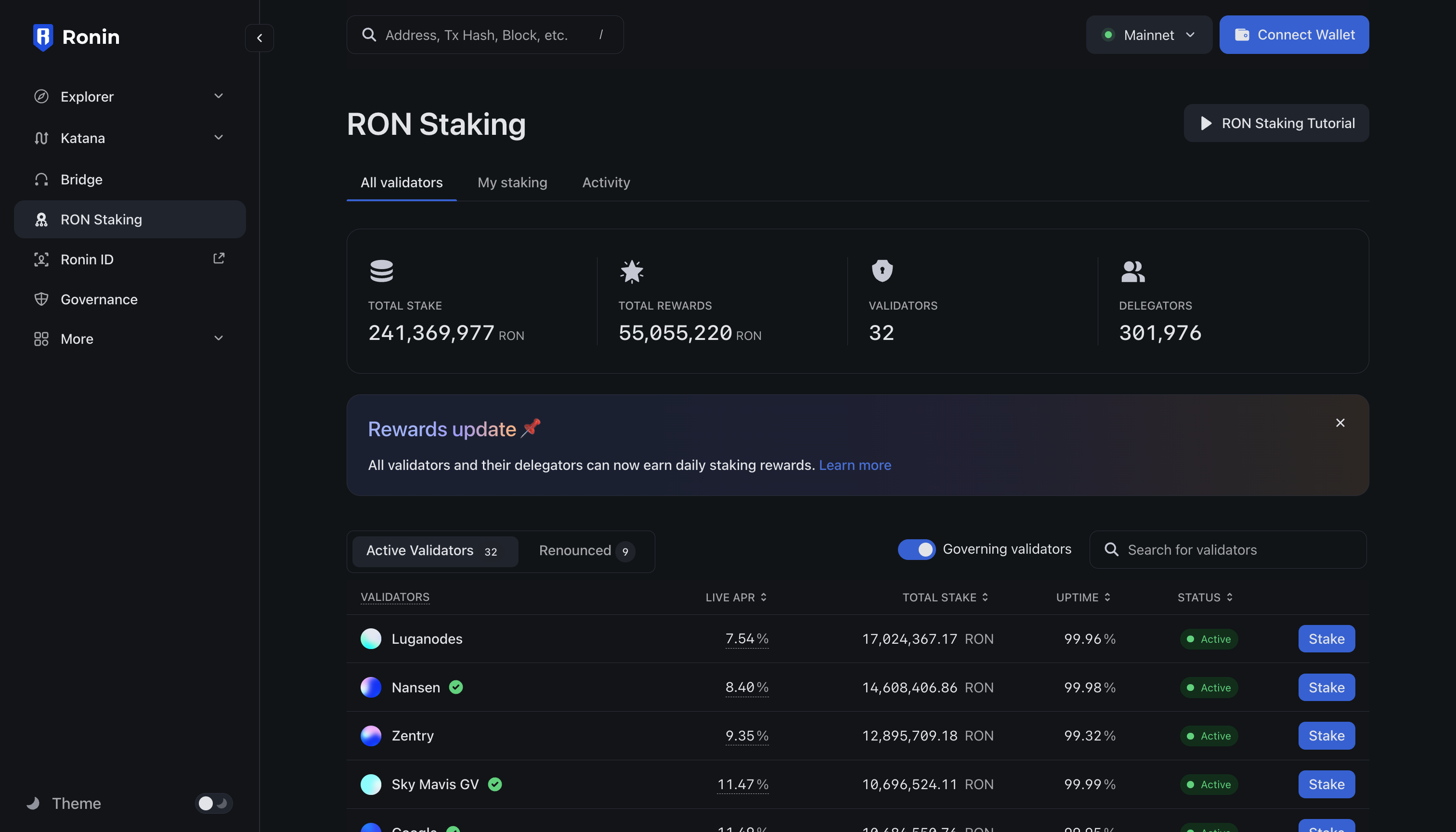Sort by Live APR column

(736, 597)
